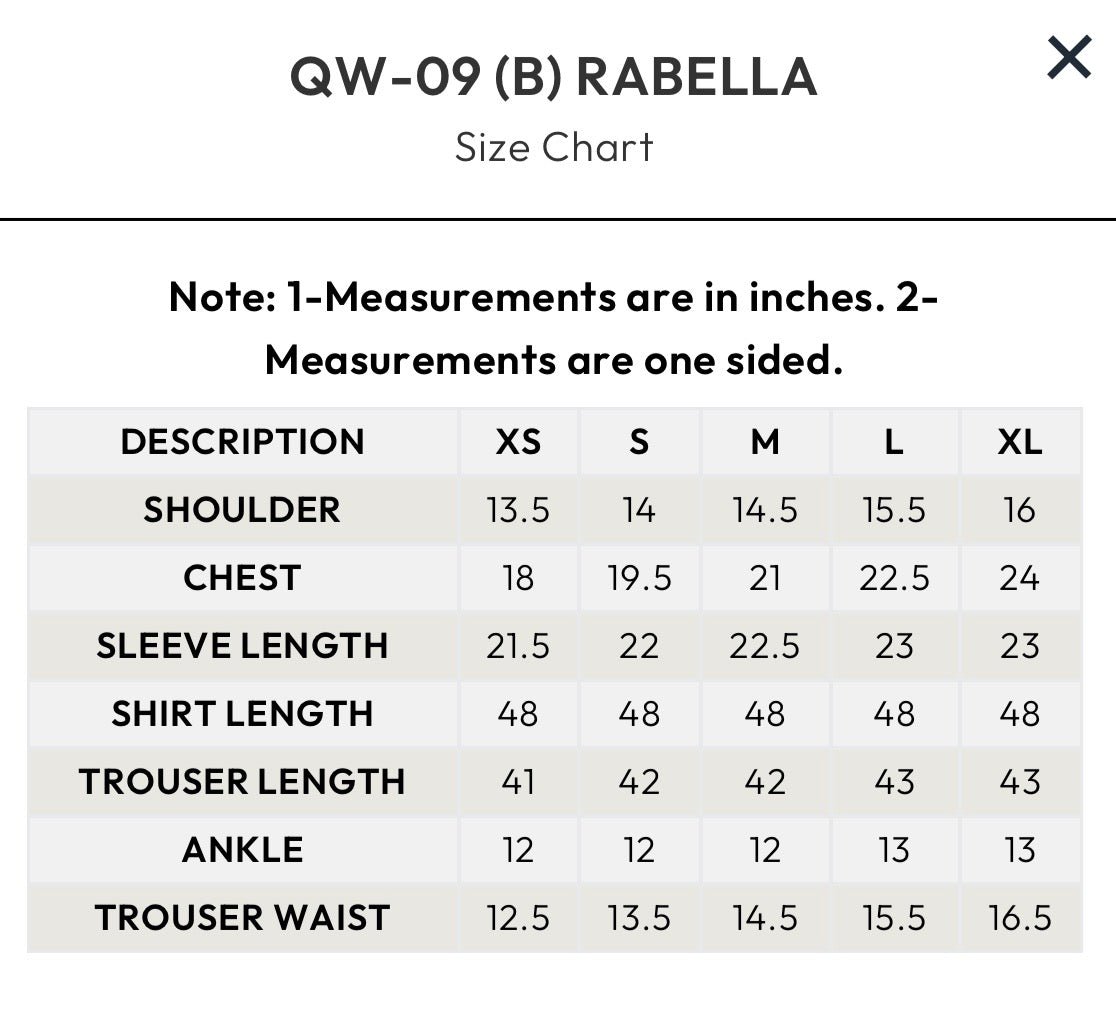Select the DESCRIPTION column header
Screen dimensions: 1116x1015
pos(243,441)
